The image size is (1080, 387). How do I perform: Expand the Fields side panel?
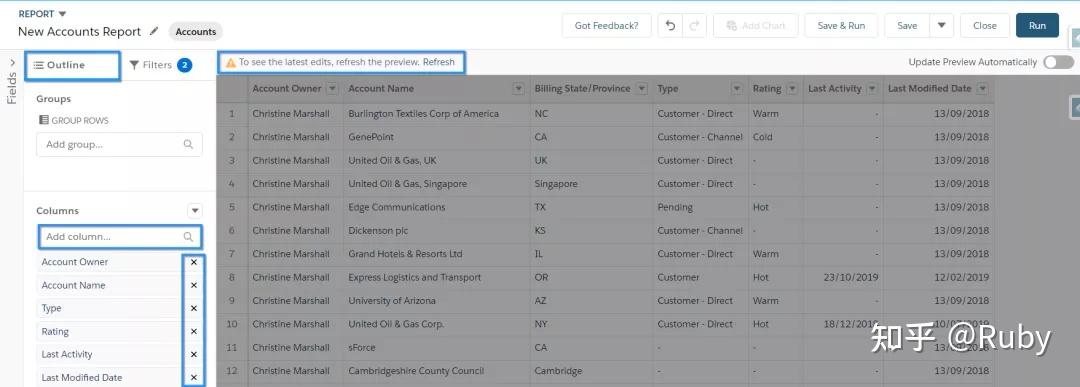[x=12, y=62]
